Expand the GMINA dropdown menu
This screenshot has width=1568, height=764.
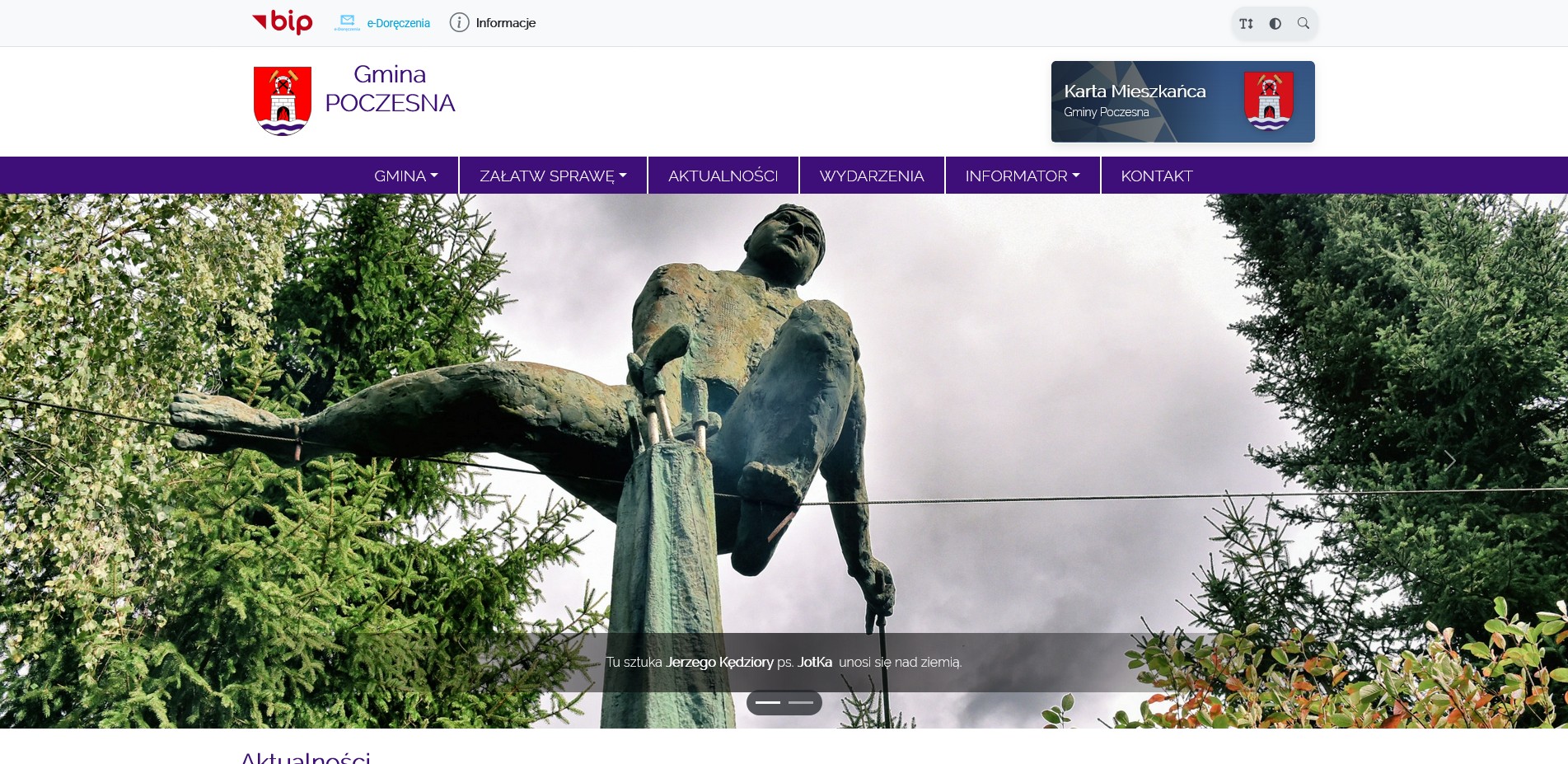click(x=405, y=176)
